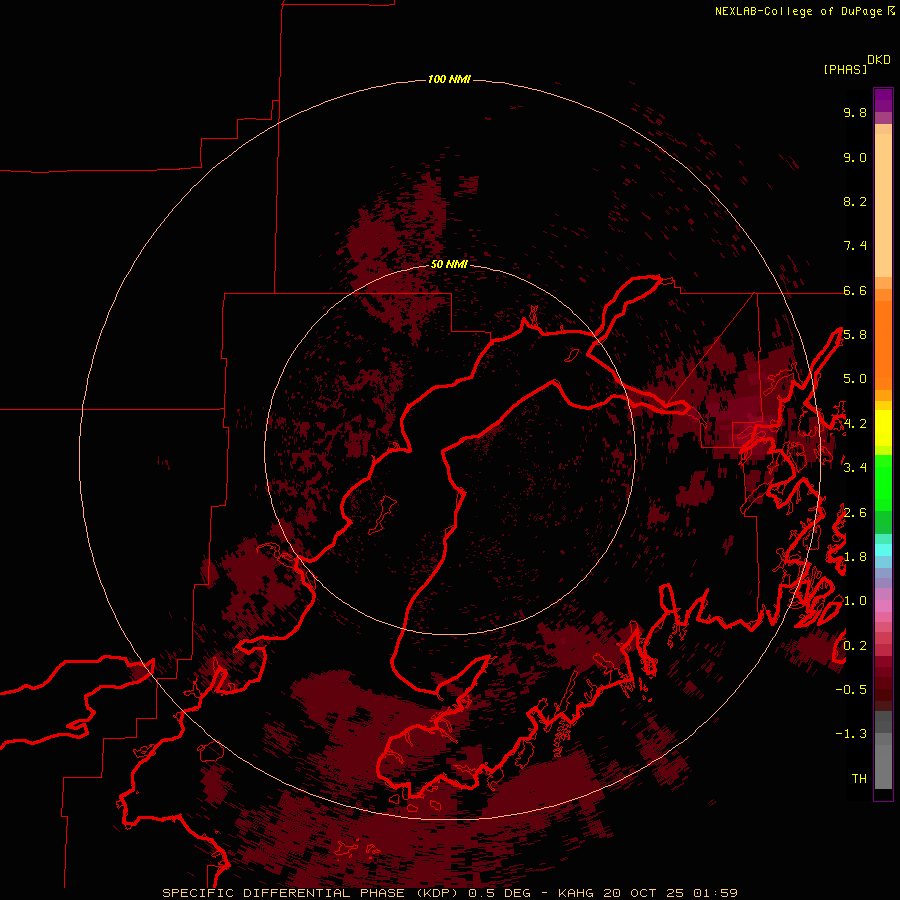Click the -1.3 value on color scale

(x=851, y=734)
